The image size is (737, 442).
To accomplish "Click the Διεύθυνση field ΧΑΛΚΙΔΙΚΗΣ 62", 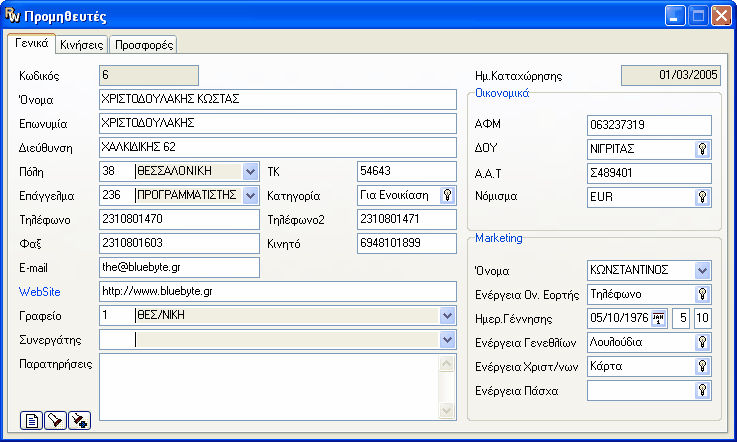I will pos(278,147).
